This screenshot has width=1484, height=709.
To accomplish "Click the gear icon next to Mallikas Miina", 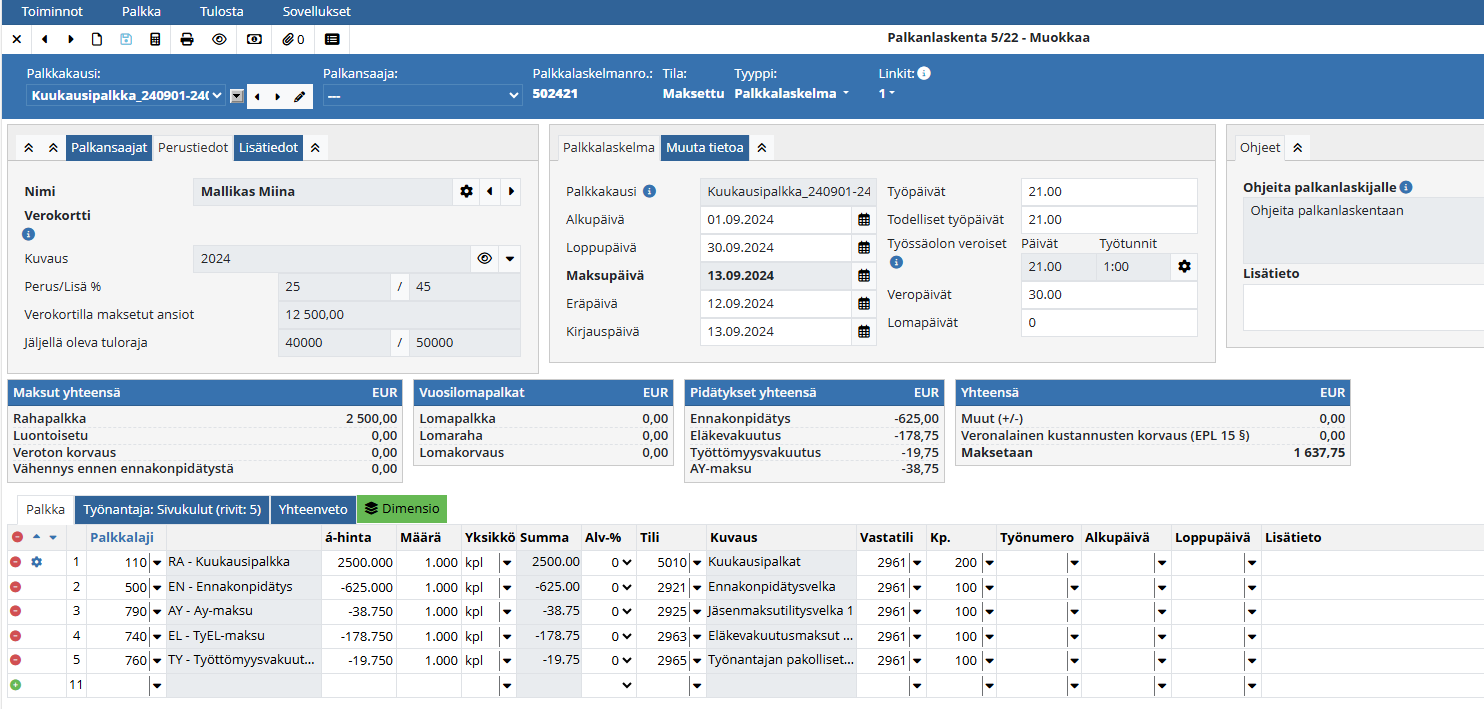I will pyautogui.click(x=466, y=191).
